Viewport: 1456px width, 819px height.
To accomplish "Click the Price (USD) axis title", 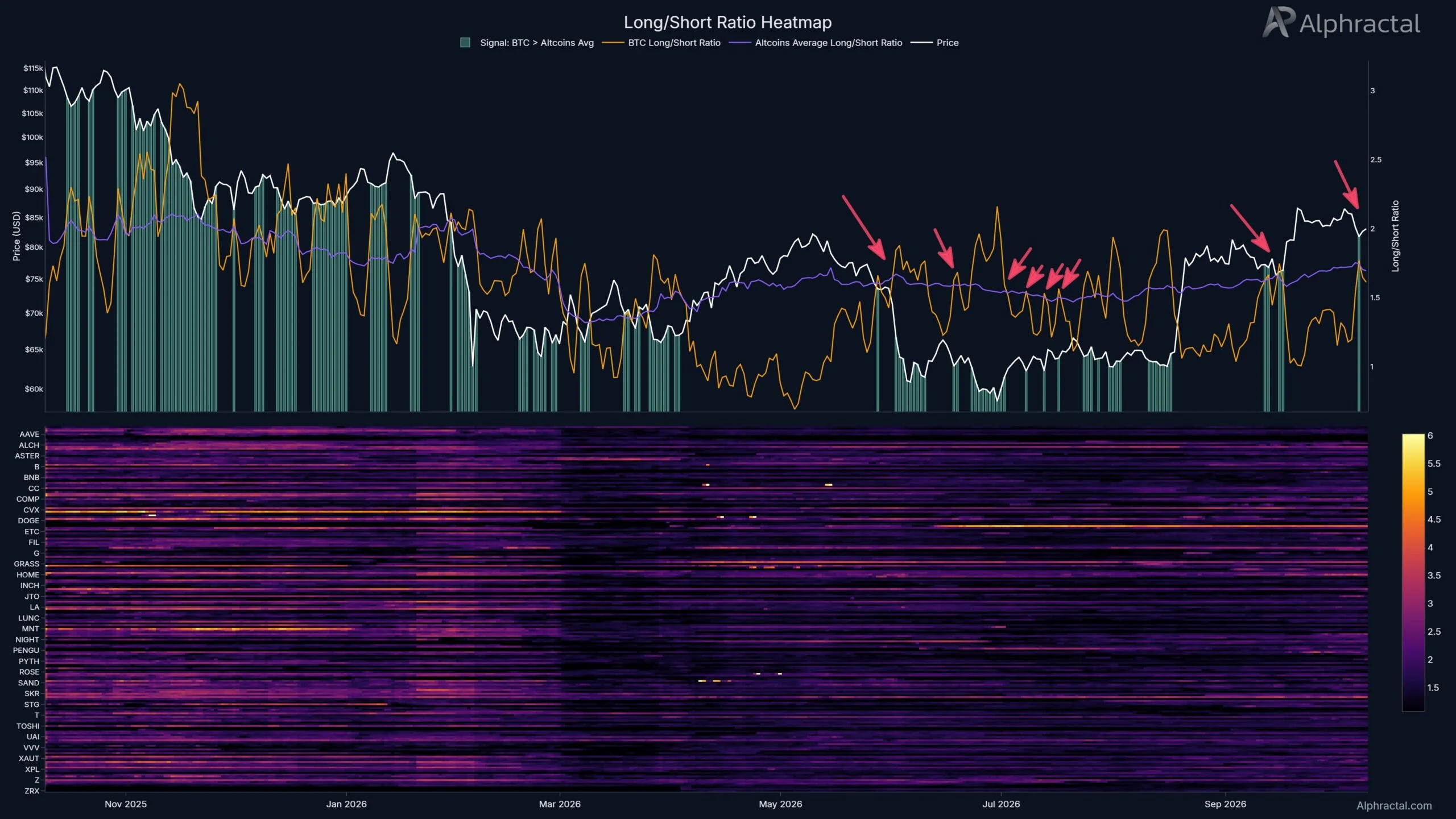I will [16, 236].
